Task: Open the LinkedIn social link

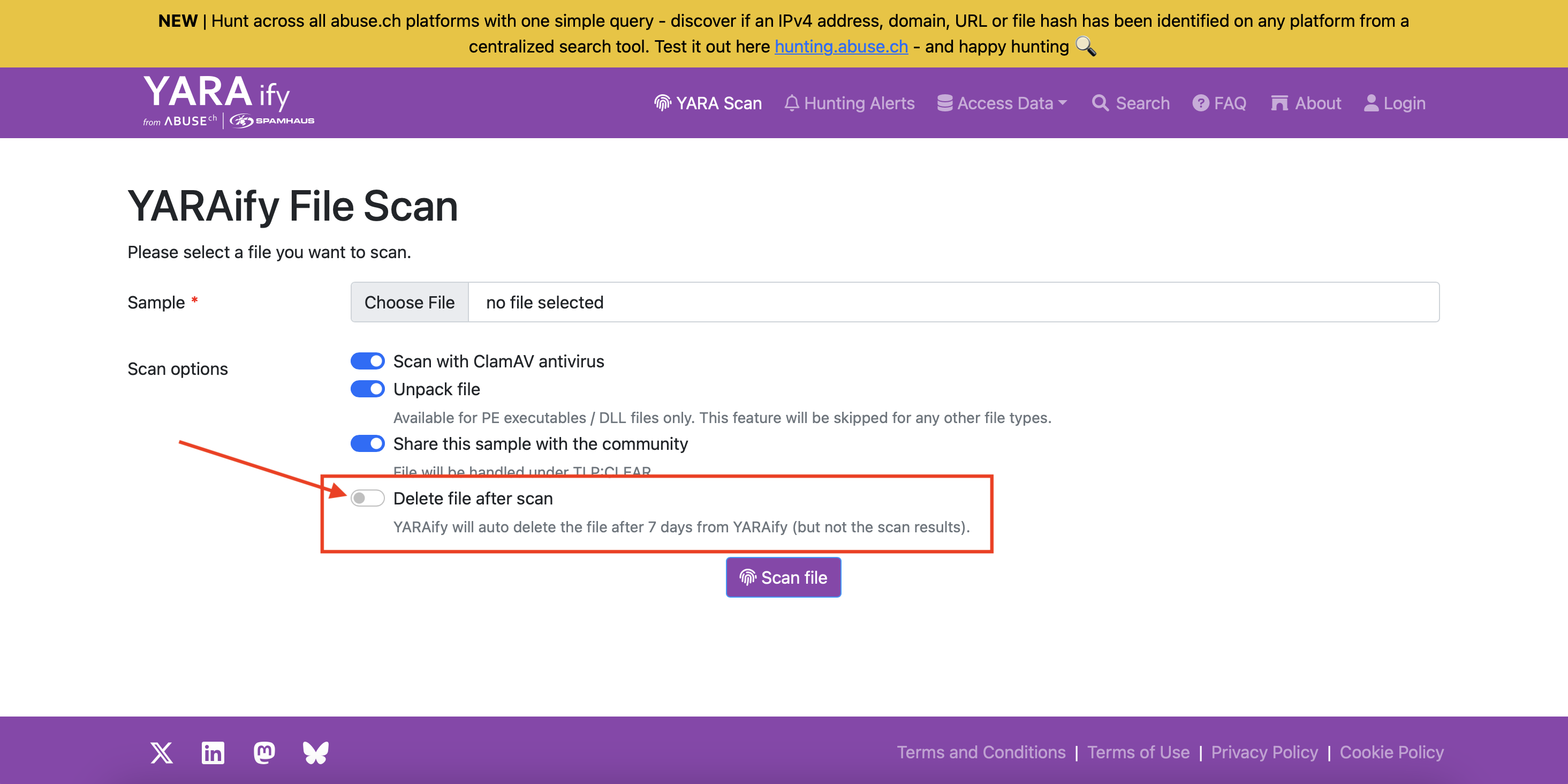Action: (213, 752)
